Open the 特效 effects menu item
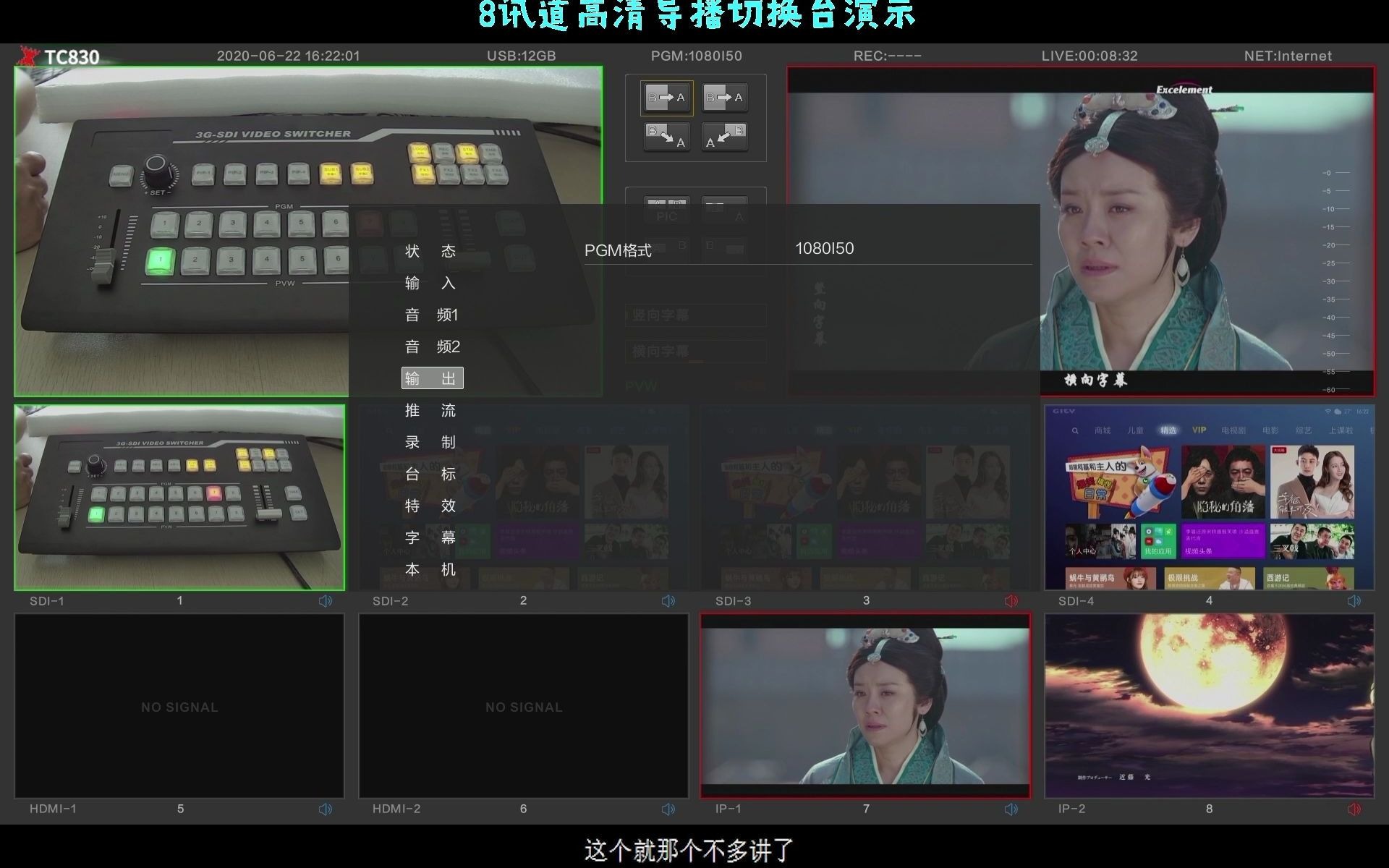This screenshot has height=868, width=1389. pyautogui.click(x=431, y=506)
